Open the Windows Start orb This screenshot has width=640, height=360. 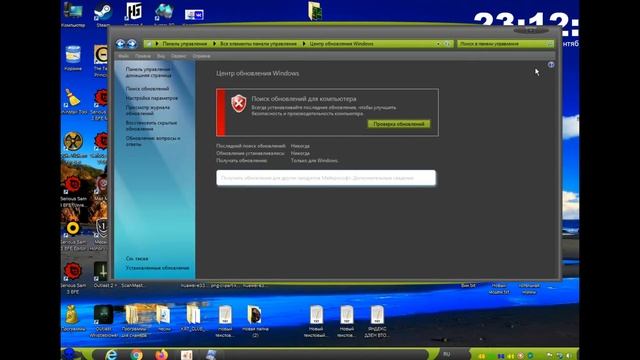(70, 353)
